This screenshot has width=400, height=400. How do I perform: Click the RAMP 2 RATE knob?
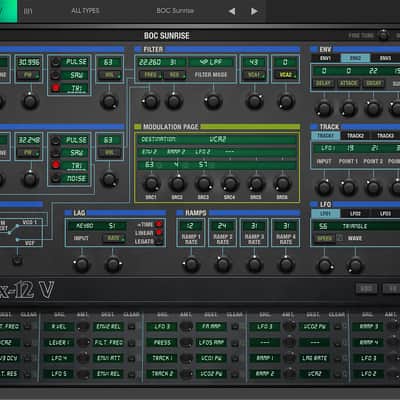pos(223,265)
